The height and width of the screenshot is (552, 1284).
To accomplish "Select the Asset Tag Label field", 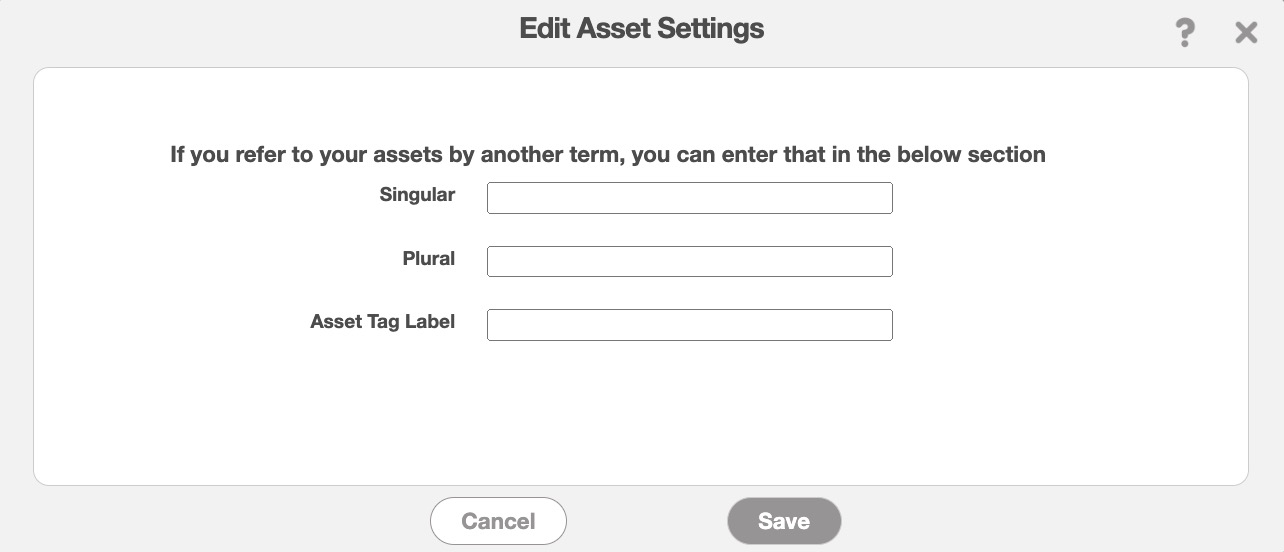I will click(x=689, y=325).
